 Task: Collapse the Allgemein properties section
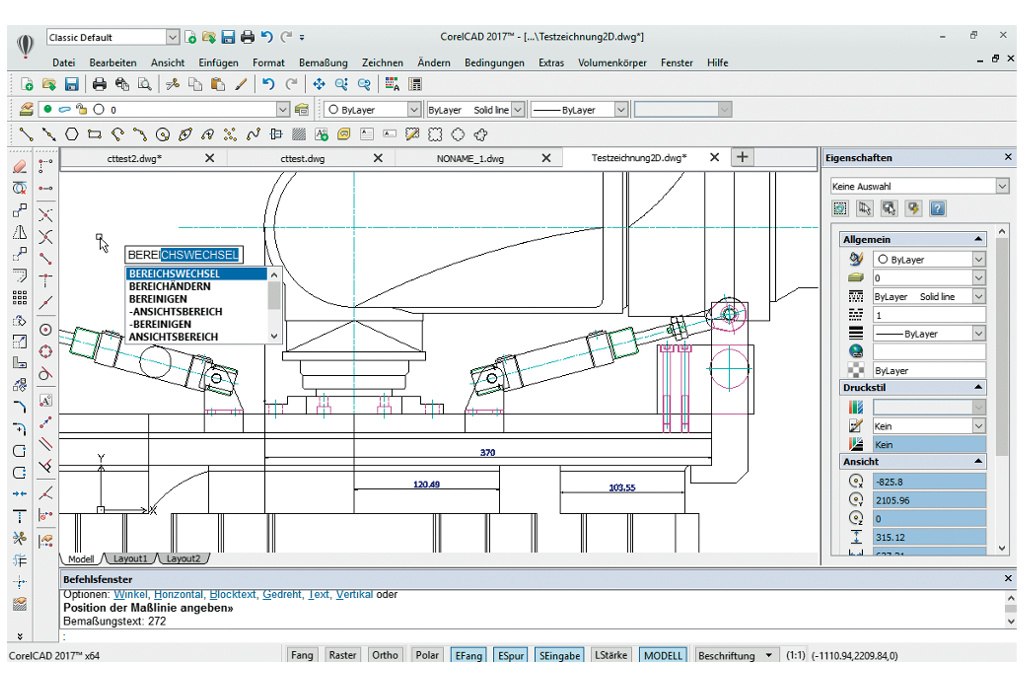click(x=976, y=240)
